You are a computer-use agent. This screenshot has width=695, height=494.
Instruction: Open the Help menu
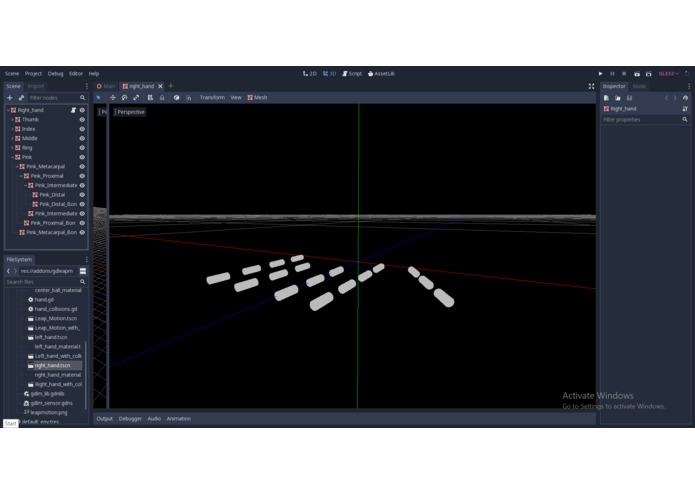click(x=94, y=74)
